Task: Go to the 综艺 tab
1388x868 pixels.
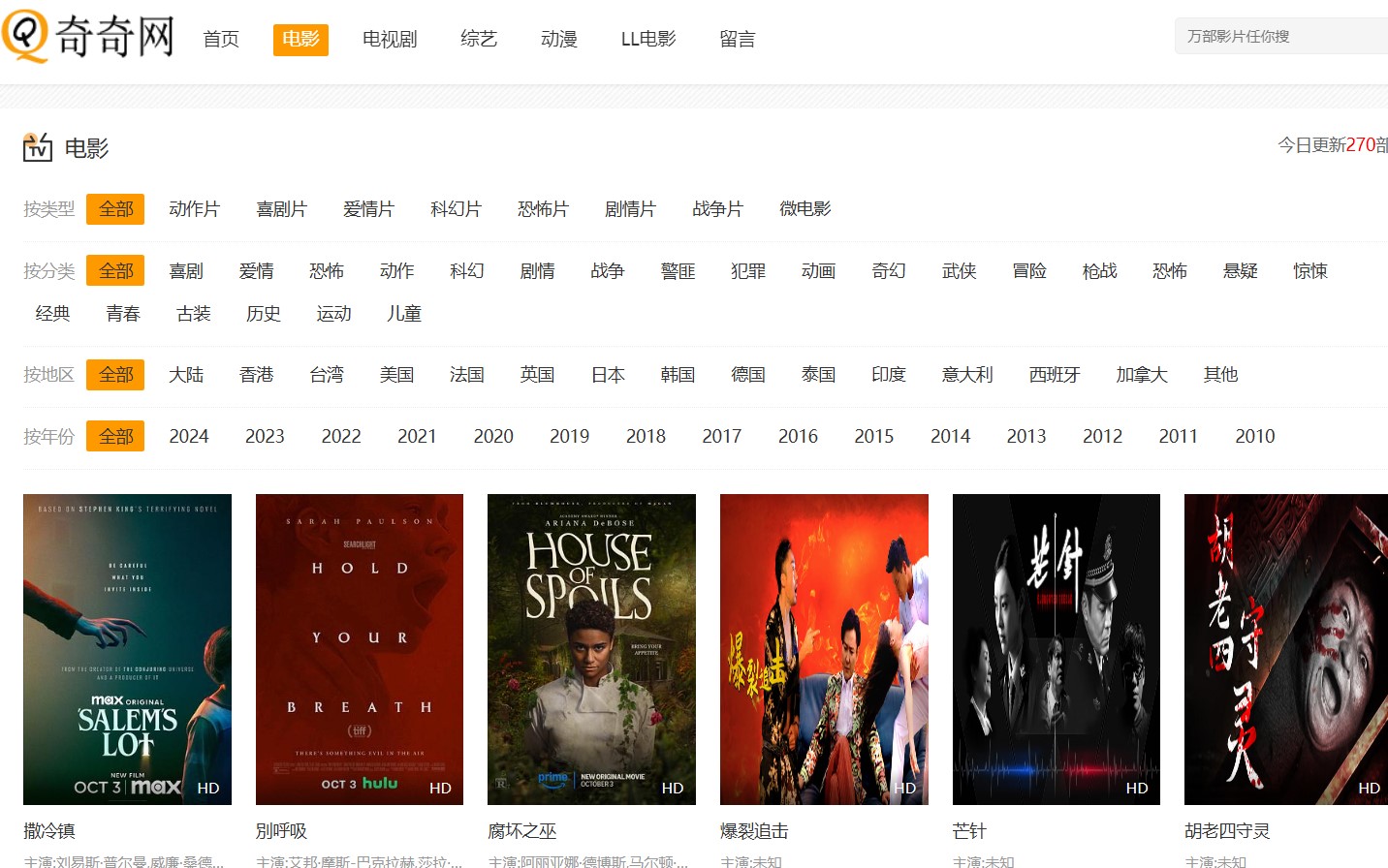Action: 479,39
